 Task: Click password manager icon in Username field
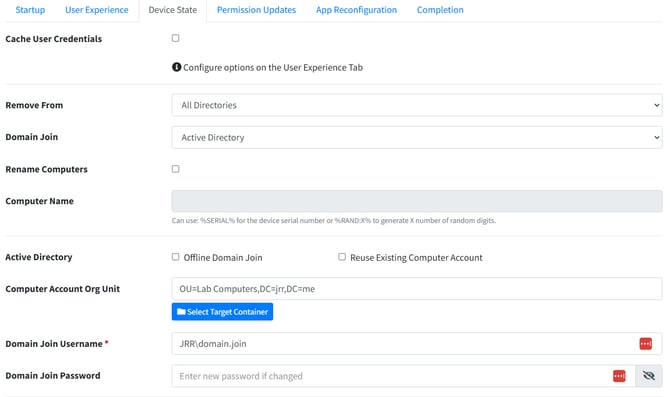pos(646,344)
